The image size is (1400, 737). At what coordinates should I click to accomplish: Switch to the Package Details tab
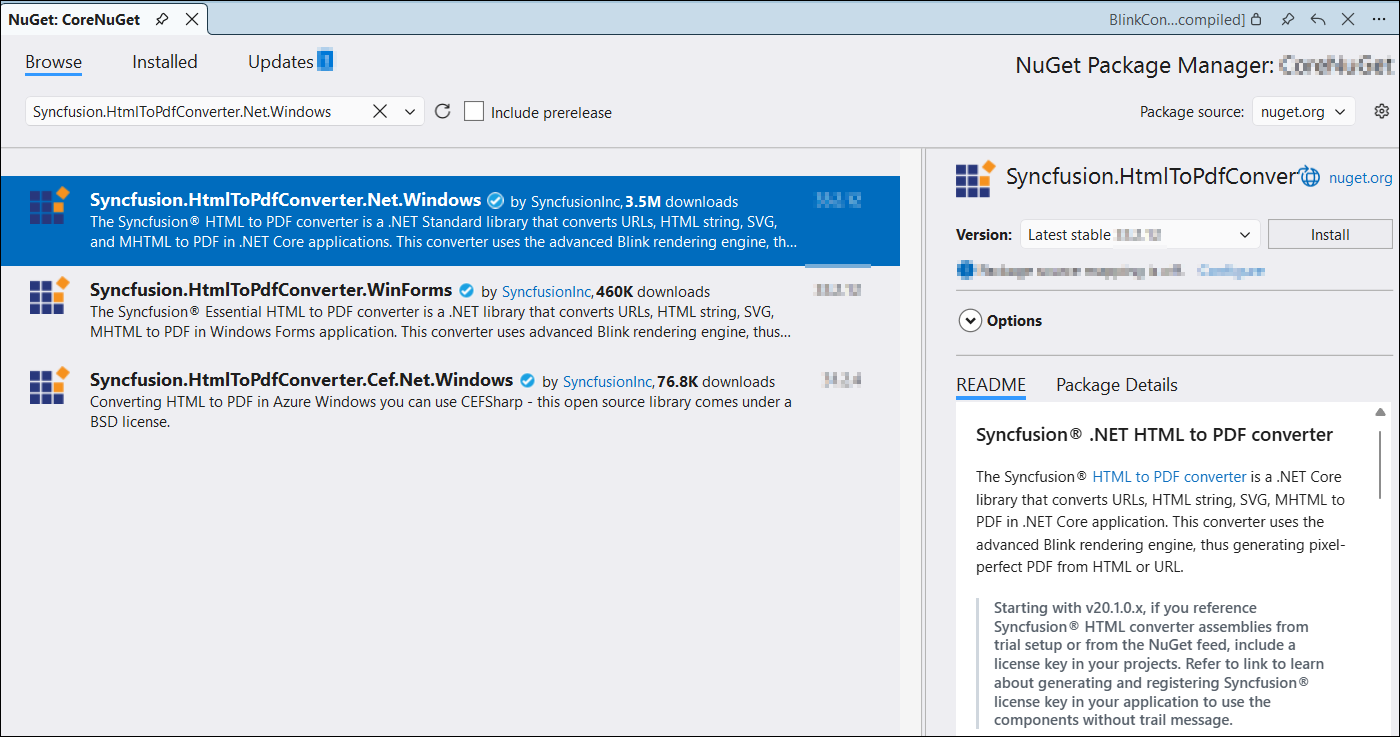coord(1117,385)
